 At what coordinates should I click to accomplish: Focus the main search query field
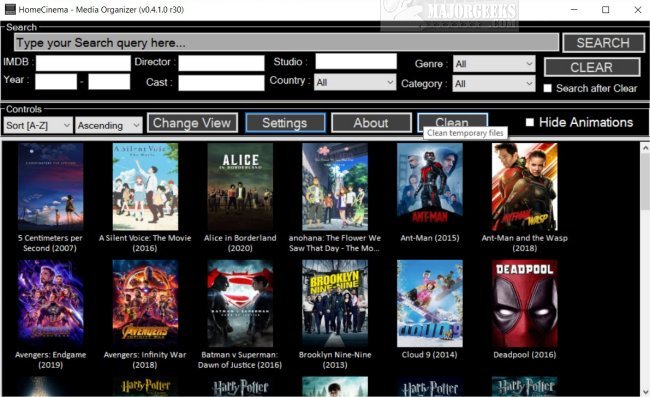[286, 43]
